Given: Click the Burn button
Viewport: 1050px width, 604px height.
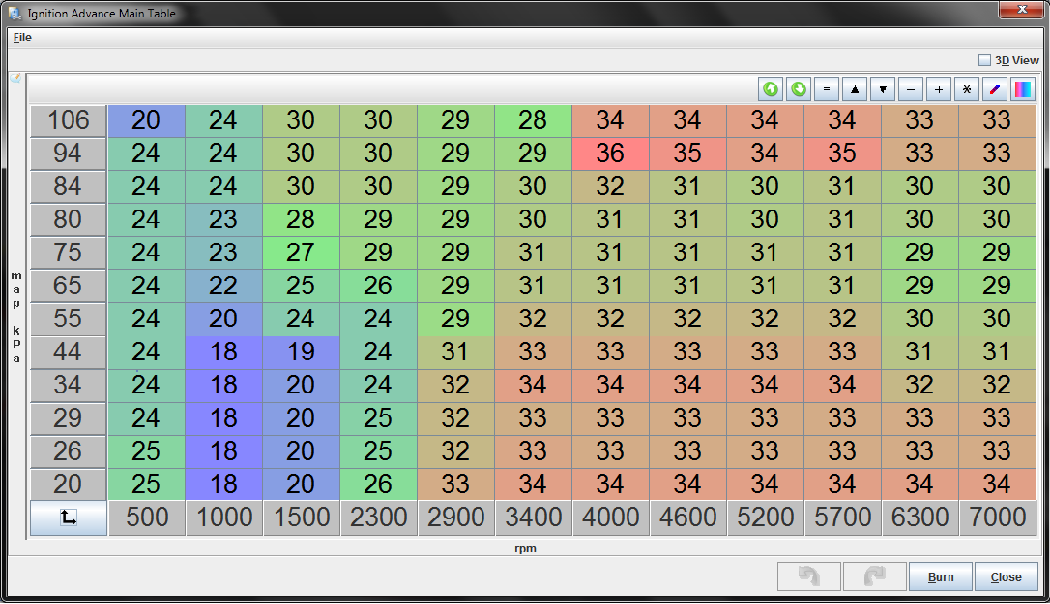Looking at the screenshot, I should click(940, 577).
